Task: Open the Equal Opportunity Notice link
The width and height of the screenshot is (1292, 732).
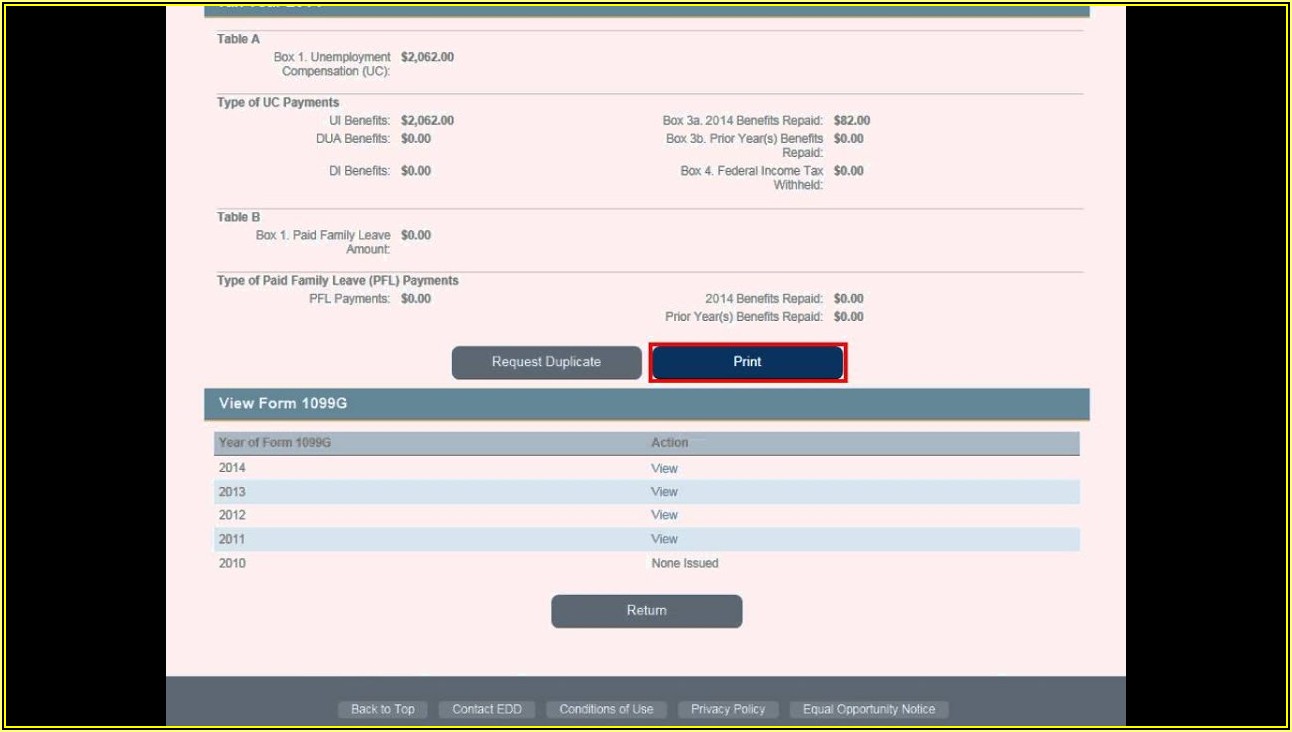Action: (x=868, y=709)
